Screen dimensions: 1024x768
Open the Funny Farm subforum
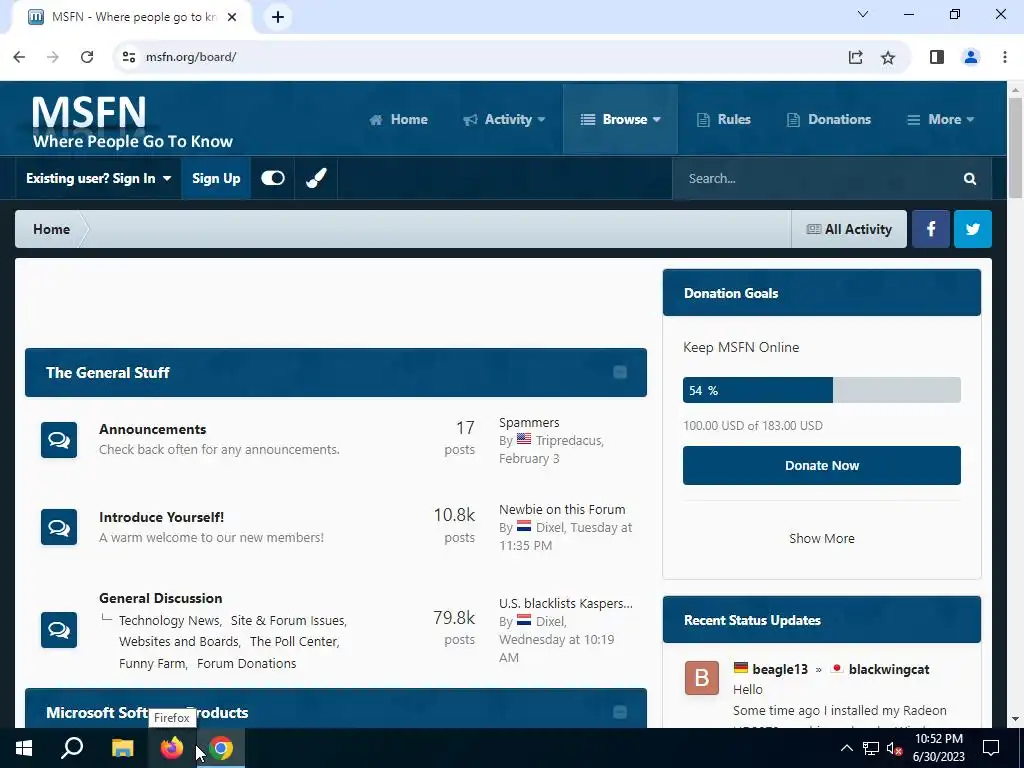152,664
